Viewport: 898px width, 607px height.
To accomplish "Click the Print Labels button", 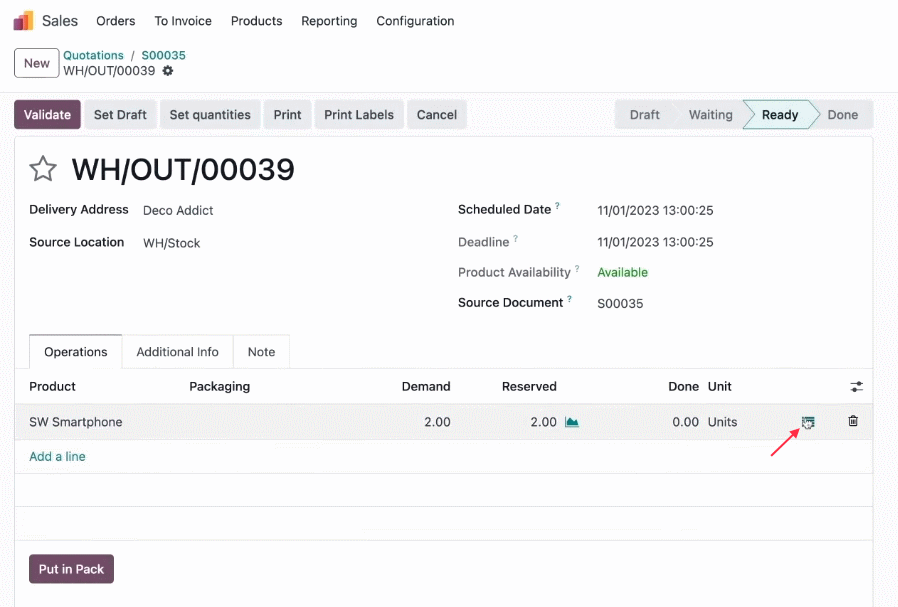I will 359,115.
